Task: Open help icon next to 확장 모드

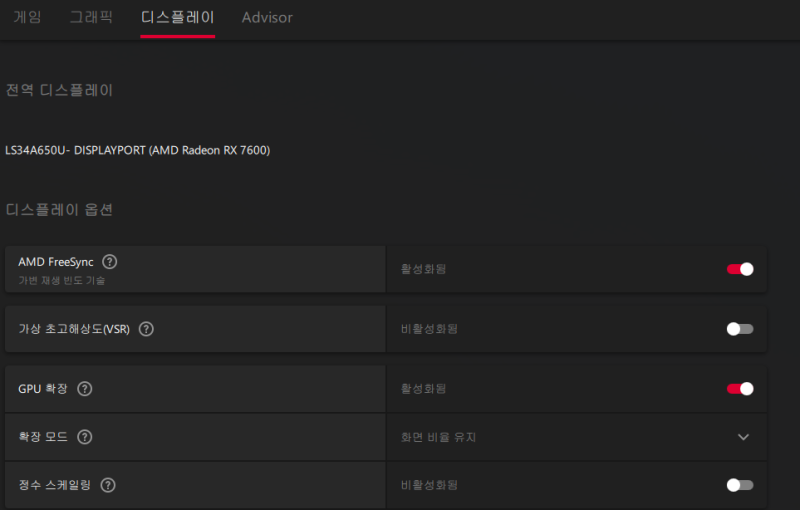Action: pos(85,437)
